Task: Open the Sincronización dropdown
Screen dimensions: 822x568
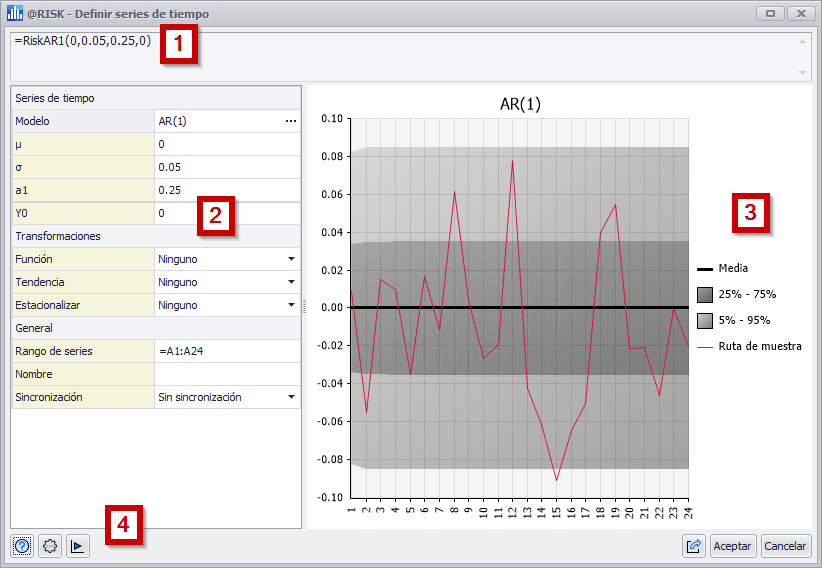Action: (291, 397)
